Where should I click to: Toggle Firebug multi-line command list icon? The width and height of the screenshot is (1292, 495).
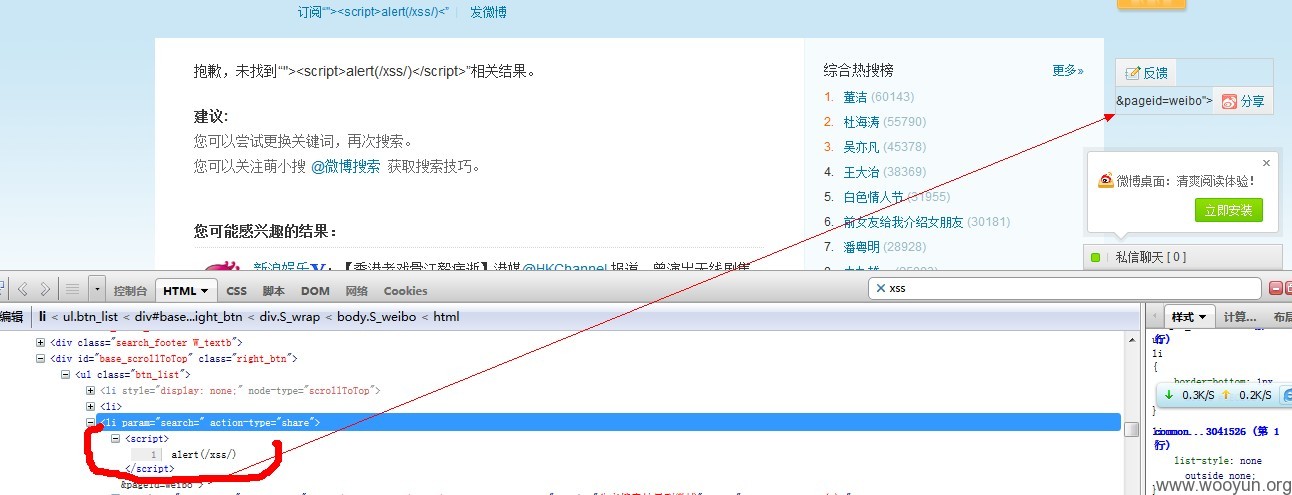coord(72,290)
